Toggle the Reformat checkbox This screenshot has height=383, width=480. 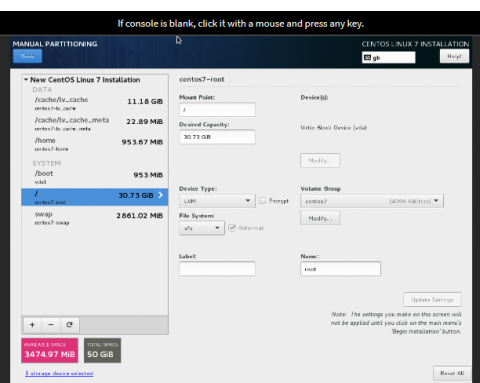(232, 228)
